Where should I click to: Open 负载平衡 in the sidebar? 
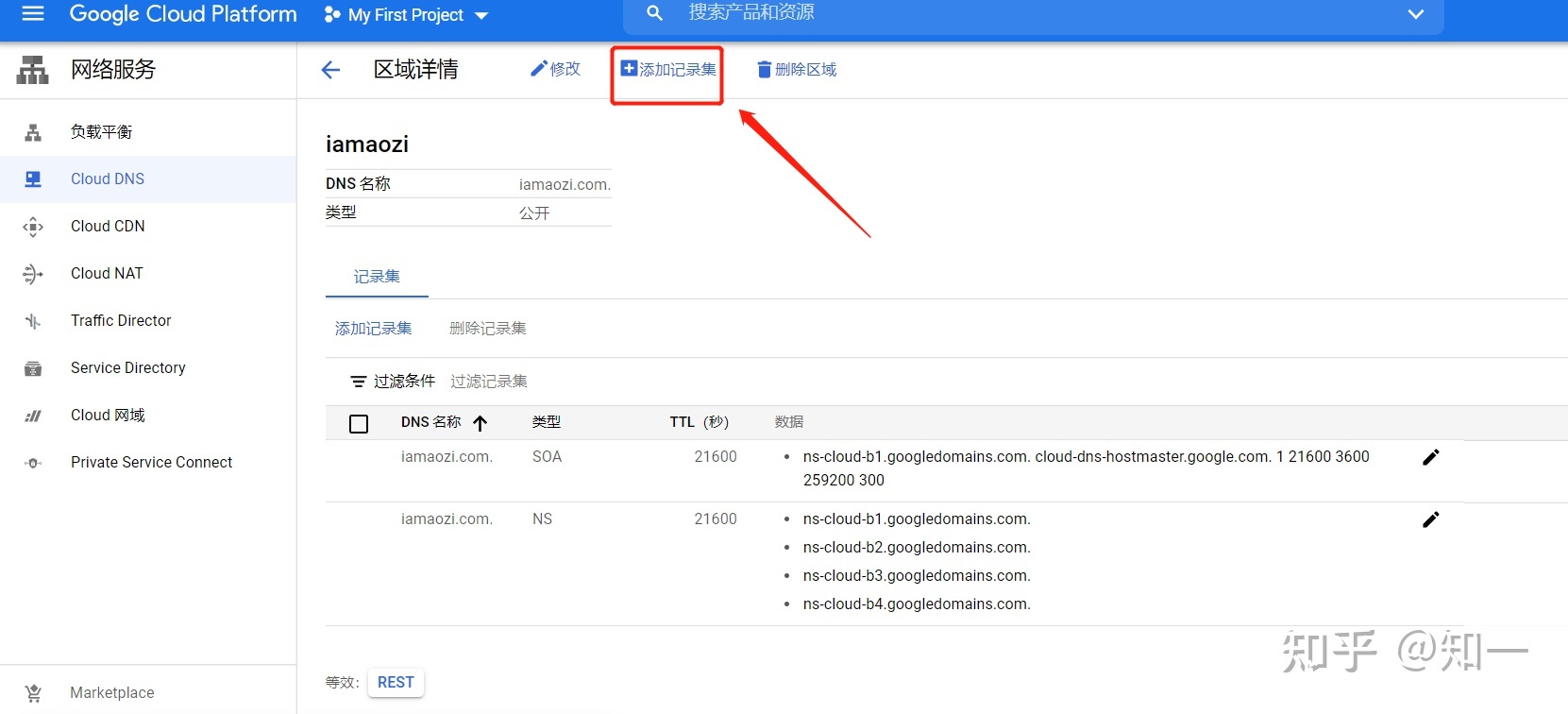148,132
